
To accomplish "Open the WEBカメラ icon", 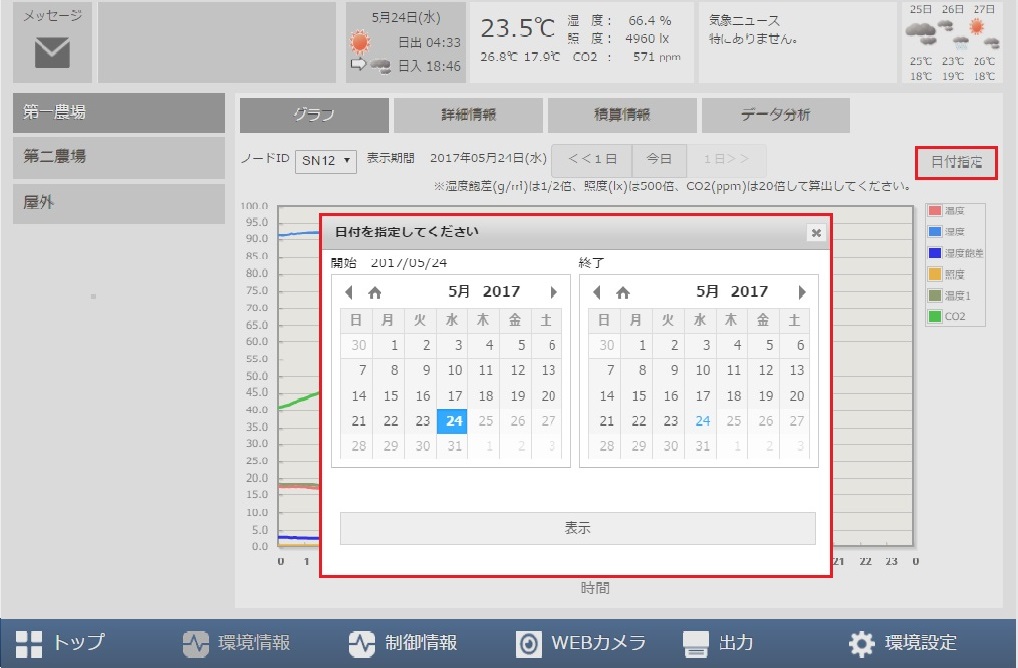I will [x=527, y=645].
